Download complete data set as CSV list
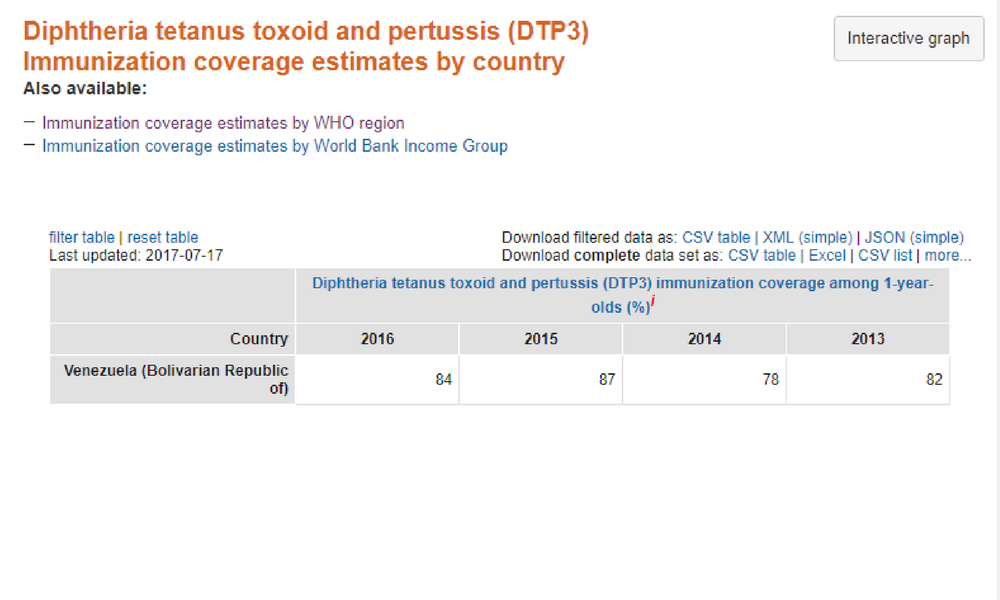Viewport: 1000px width, 600px height. (x=885, y=255)
